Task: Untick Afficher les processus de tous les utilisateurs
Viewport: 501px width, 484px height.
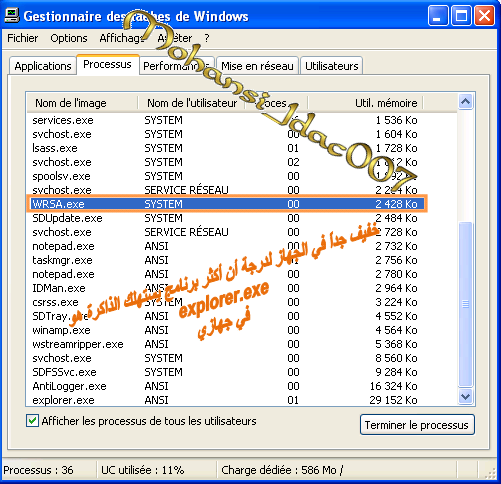Action: coord(32,421)
